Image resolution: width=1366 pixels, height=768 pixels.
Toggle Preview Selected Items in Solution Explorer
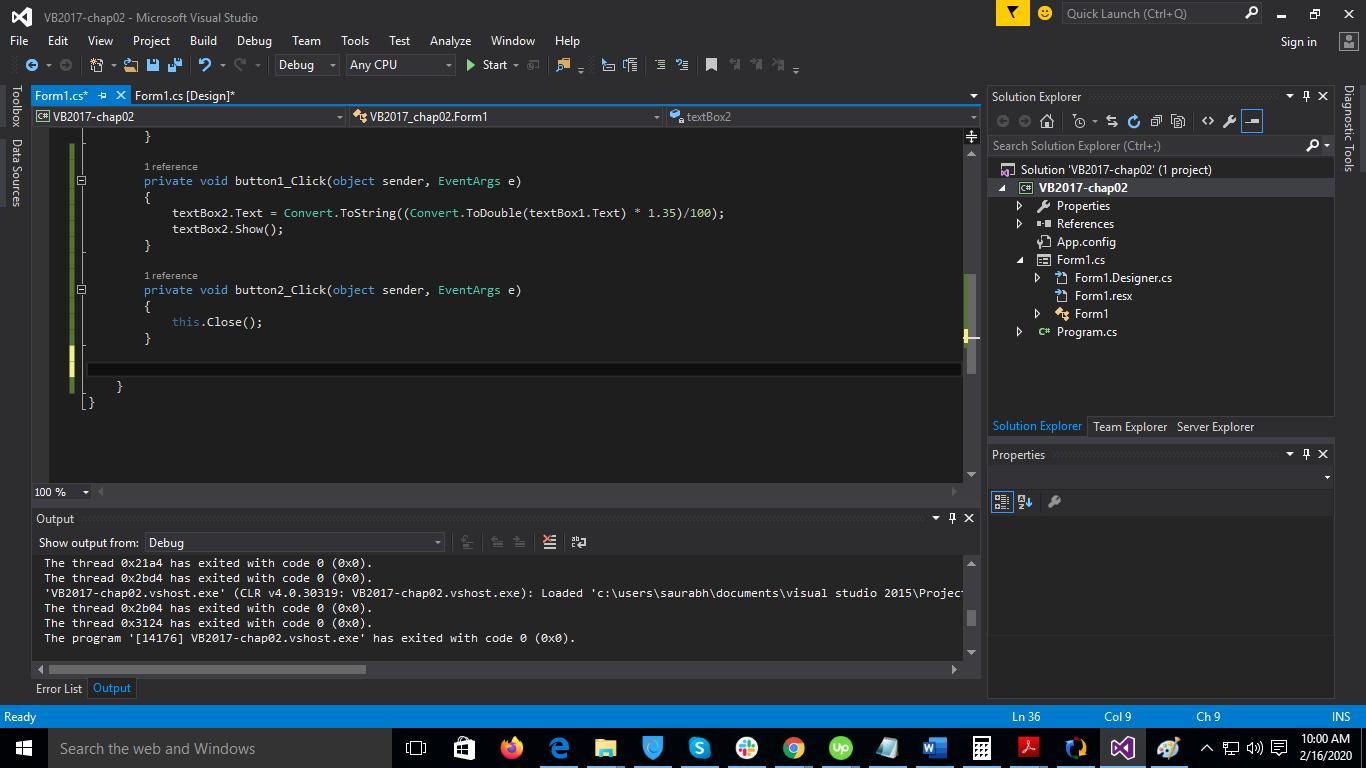tap(1252, 121)
